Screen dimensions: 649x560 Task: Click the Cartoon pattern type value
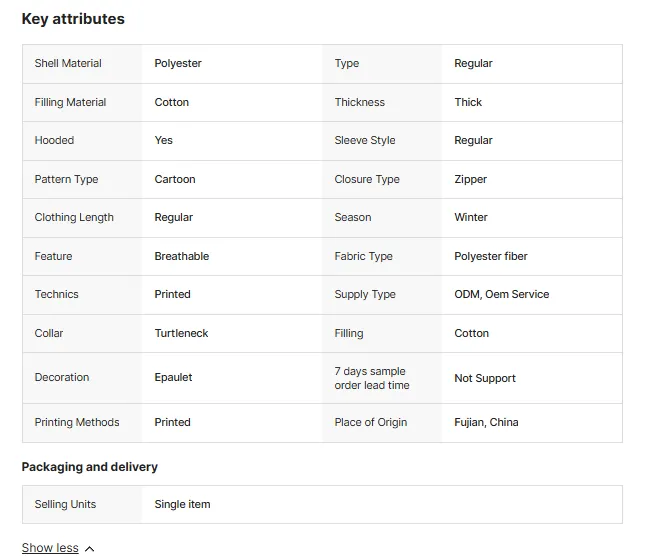pyautogui.click(x=175, y=179)
